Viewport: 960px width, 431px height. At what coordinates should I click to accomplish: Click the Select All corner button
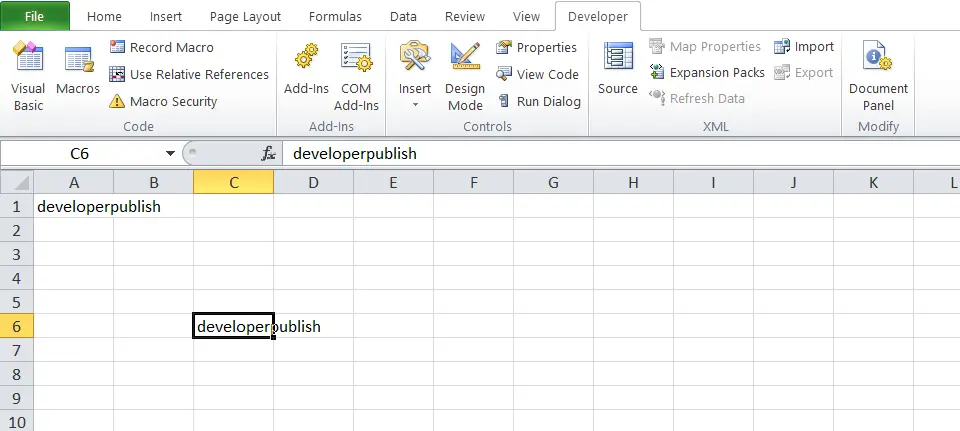tap(17, 182)
